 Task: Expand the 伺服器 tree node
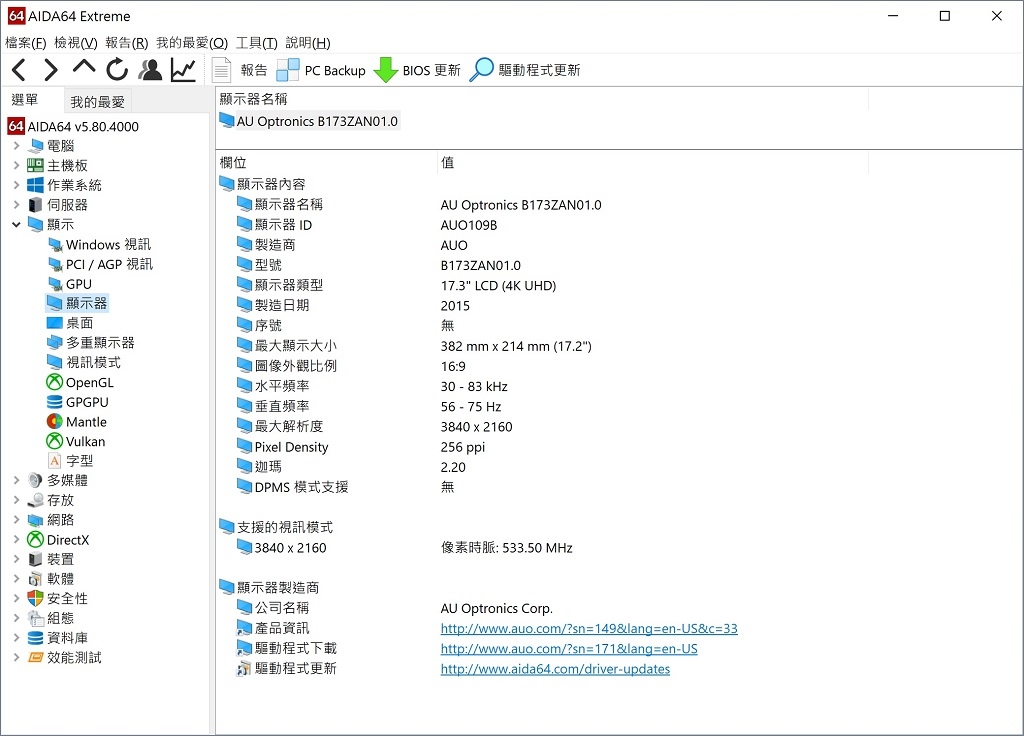pos(16,204)
